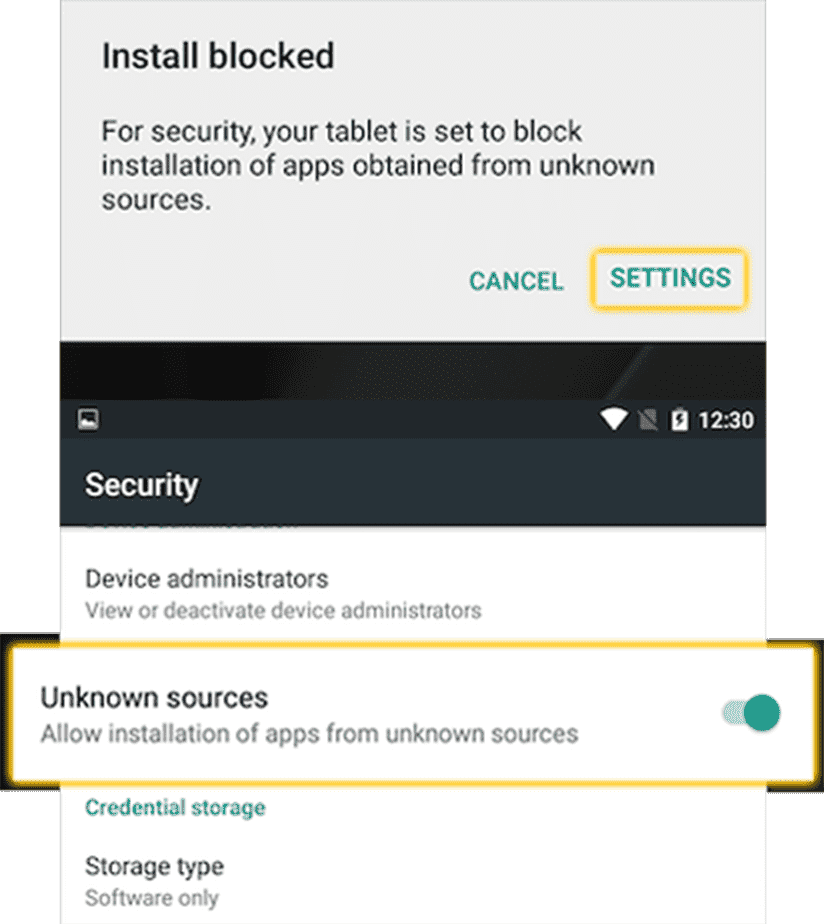Tap the Install blocked dialog title
The height and width of the screenshot is (924, 824).
tap(218, 56)
